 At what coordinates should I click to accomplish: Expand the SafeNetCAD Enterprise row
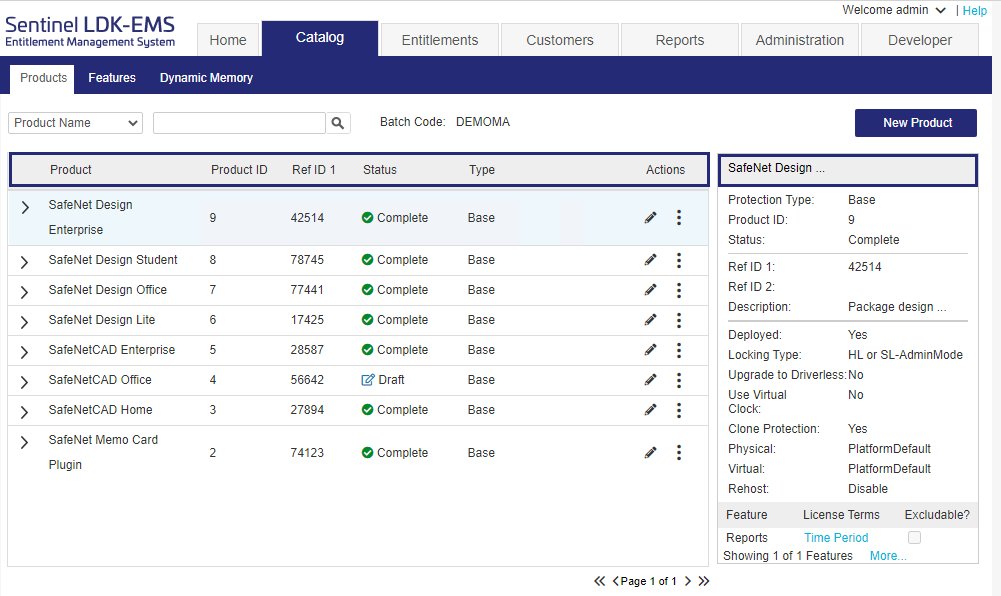click(x=25, y=351)
